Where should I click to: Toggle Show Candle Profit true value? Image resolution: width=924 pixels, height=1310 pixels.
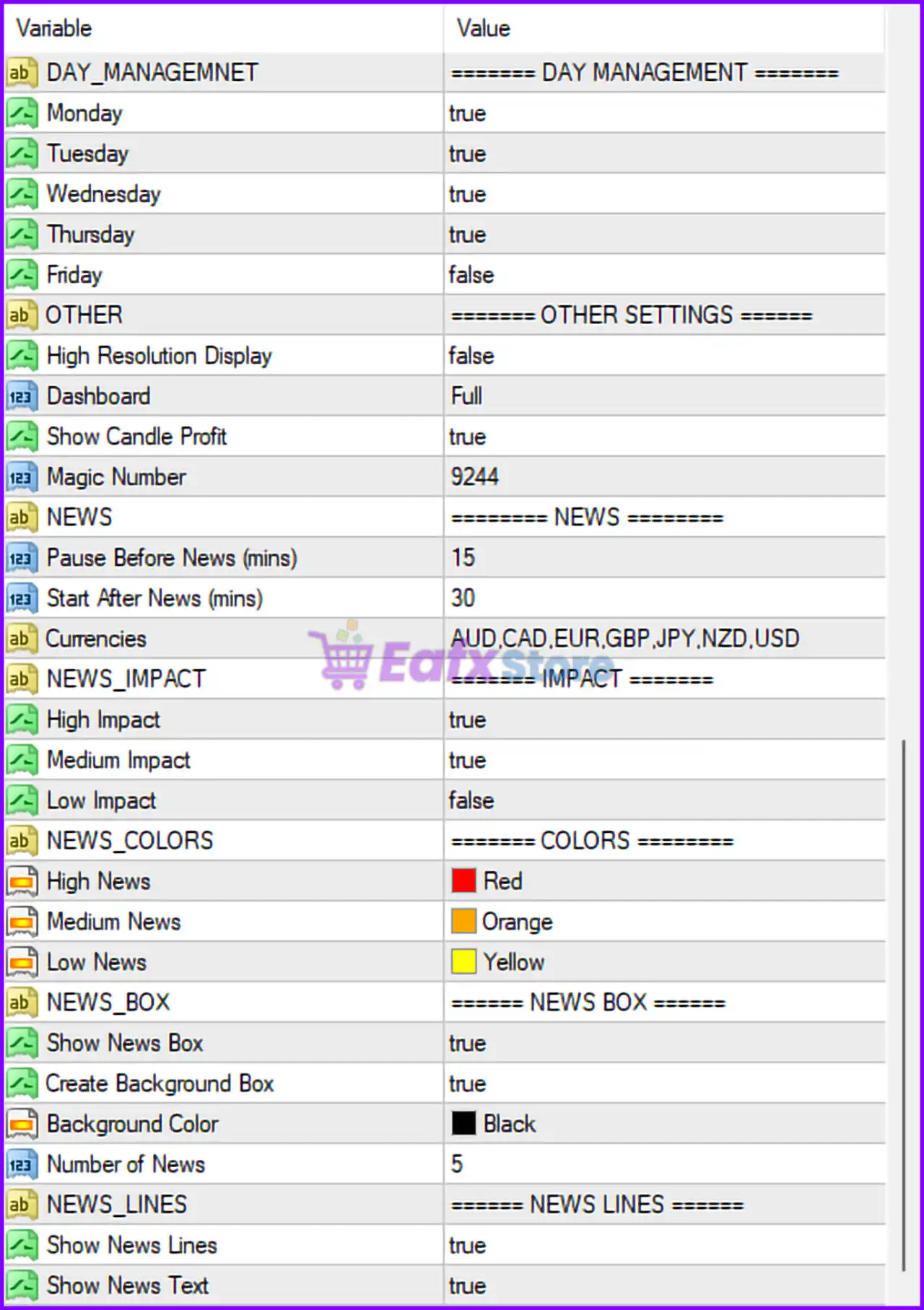(x=467, y=437)
